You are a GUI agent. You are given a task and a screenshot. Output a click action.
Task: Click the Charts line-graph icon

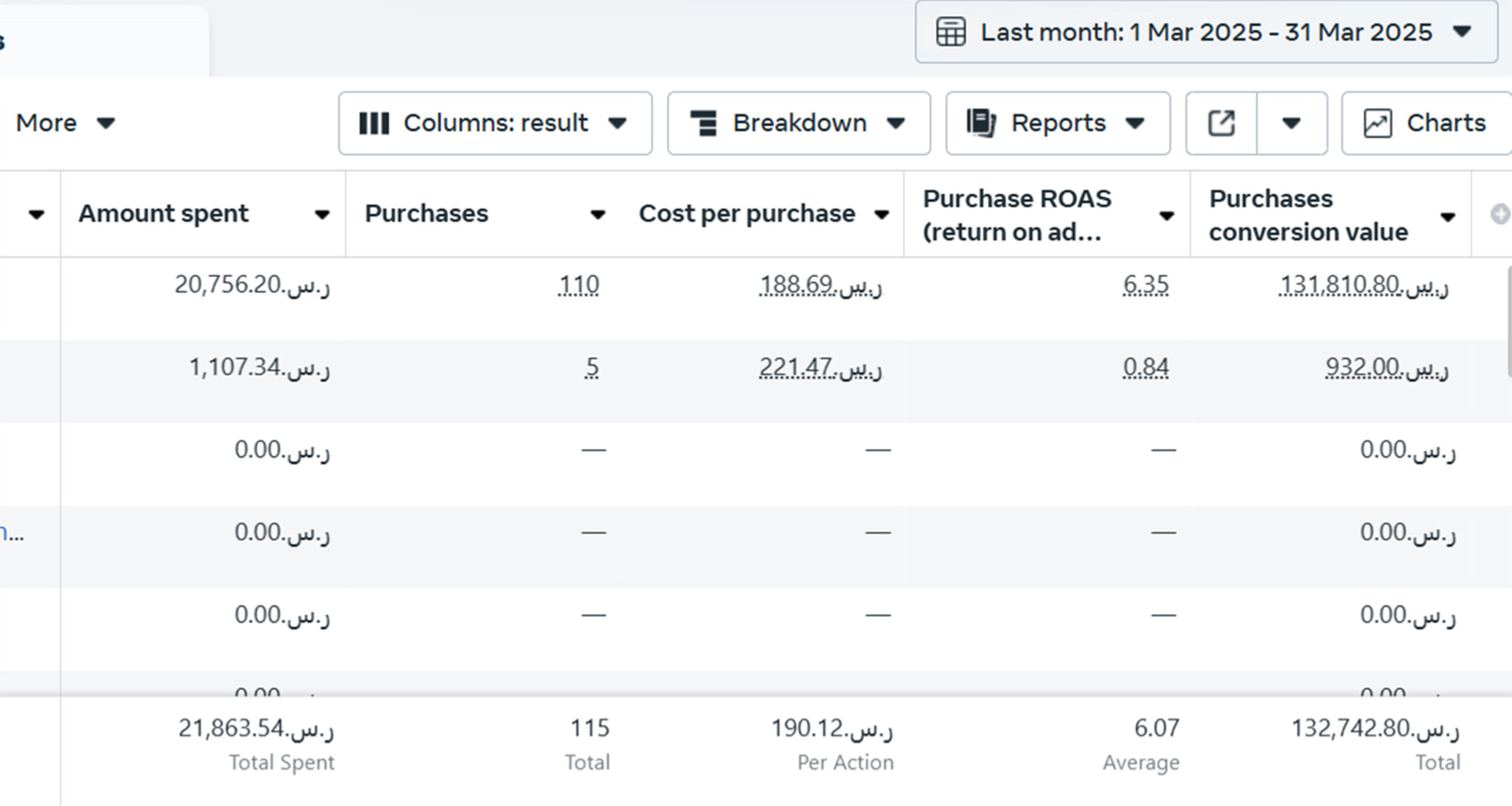tap(1377, 123)
